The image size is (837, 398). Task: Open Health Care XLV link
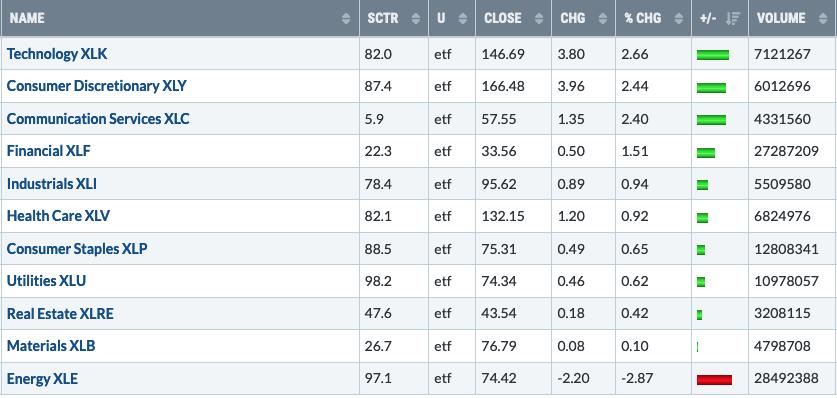click(58, 216)
